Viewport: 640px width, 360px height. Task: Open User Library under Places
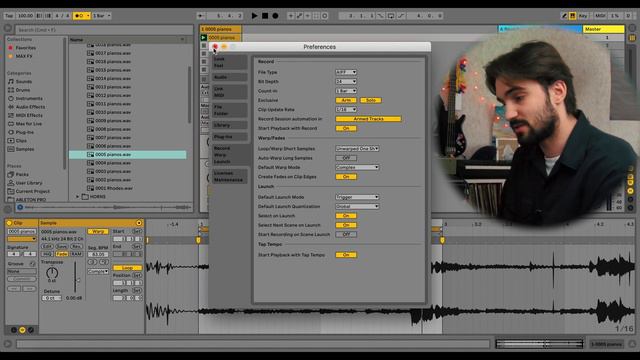[29, 183]
